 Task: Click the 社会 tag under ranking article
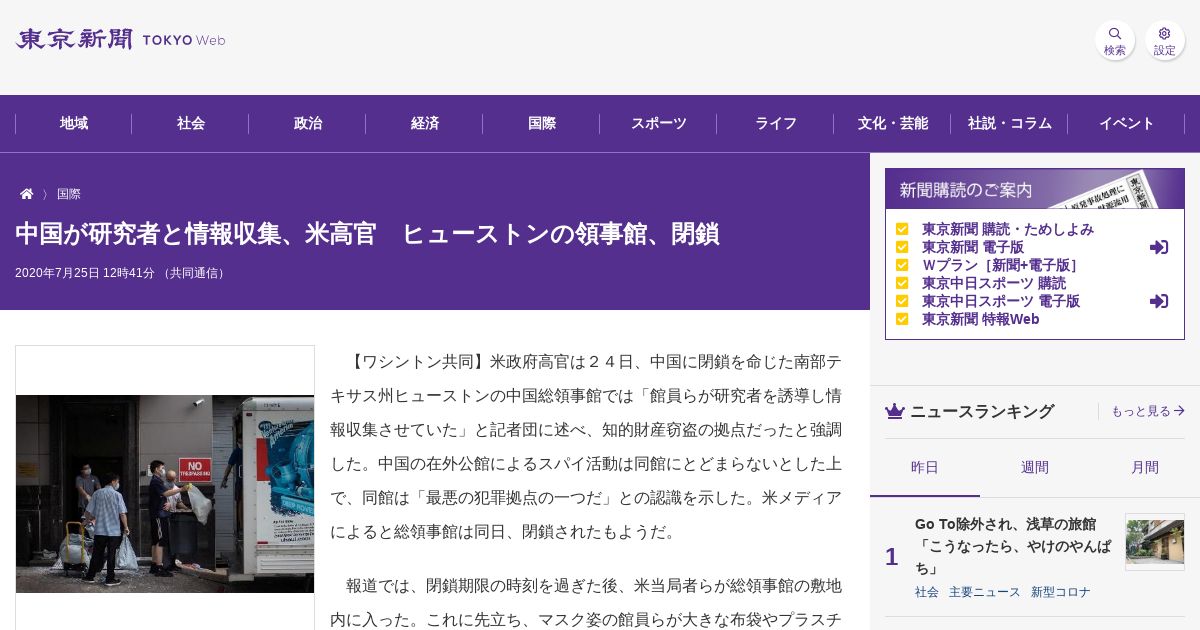(x=927, y=592)
